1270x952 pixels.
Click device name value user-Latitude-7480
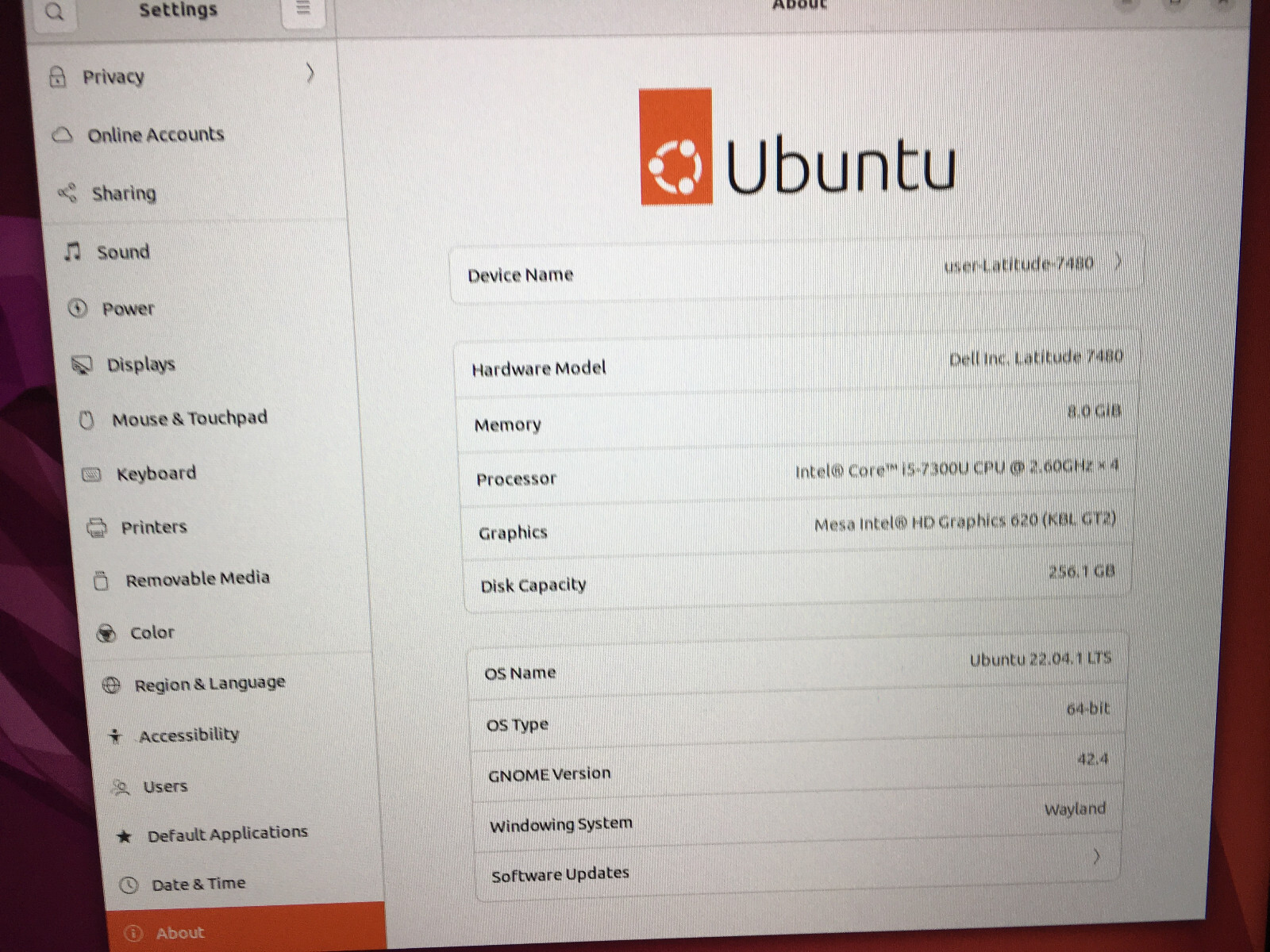pyautogui.click(x=1018, y=263)
